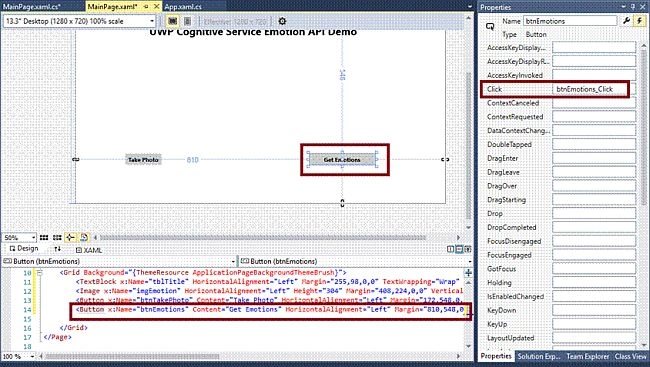Click the LayoutUpdated event field
The image size is (650, 367).
pyautogui.click(x=594, y=338)
